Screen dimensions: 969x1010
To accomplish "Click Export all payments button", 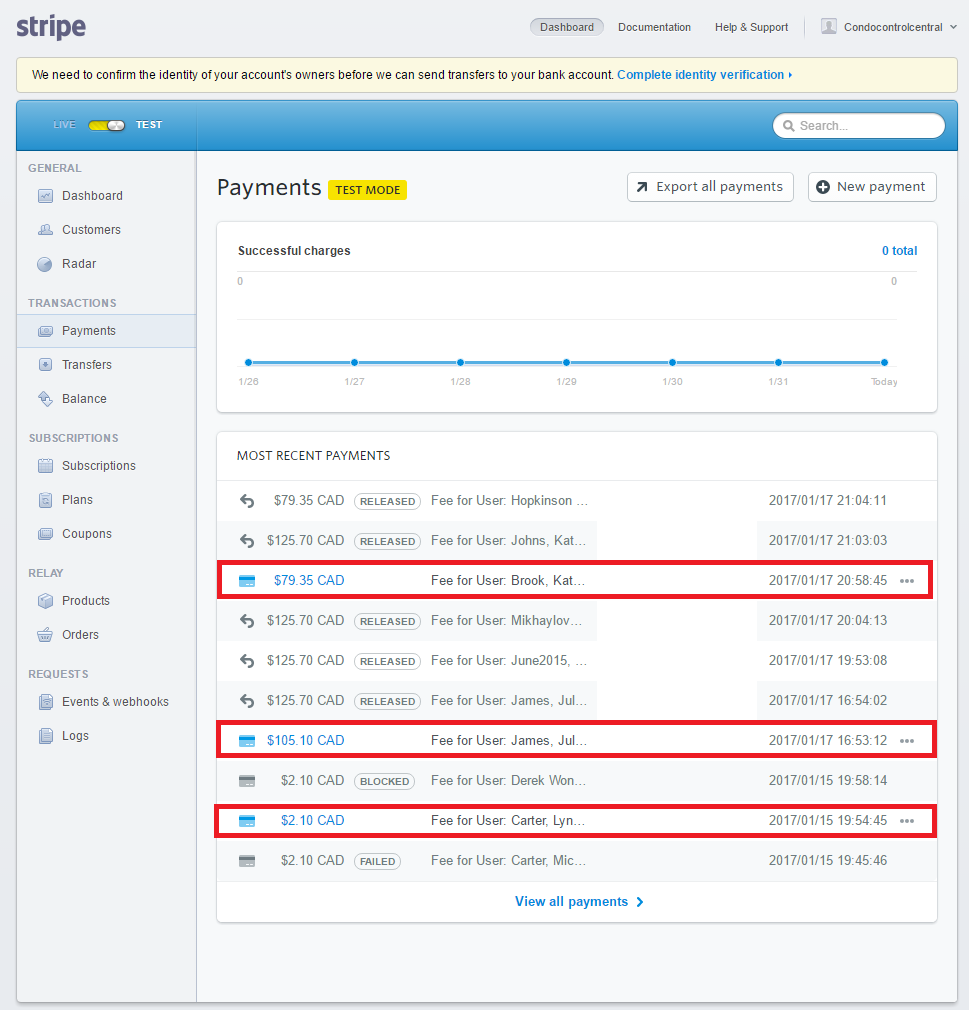I will 710,187.
